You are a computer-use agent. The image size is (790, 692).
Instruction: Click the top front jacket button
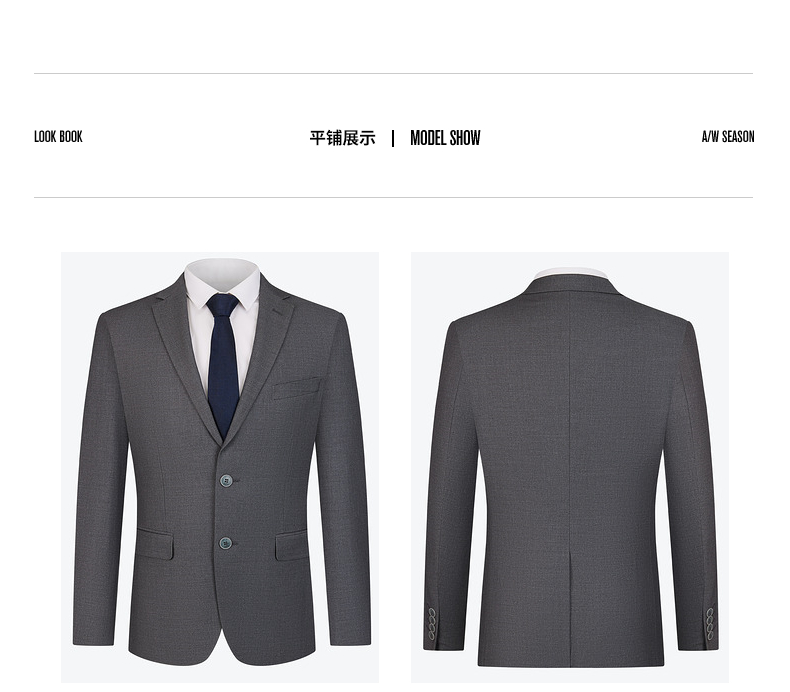(226, 481)
